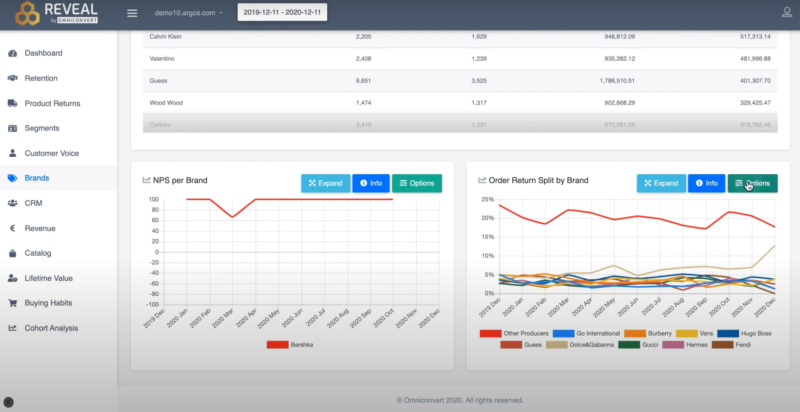
Task: Navigate to Segments
Action: 42,128
